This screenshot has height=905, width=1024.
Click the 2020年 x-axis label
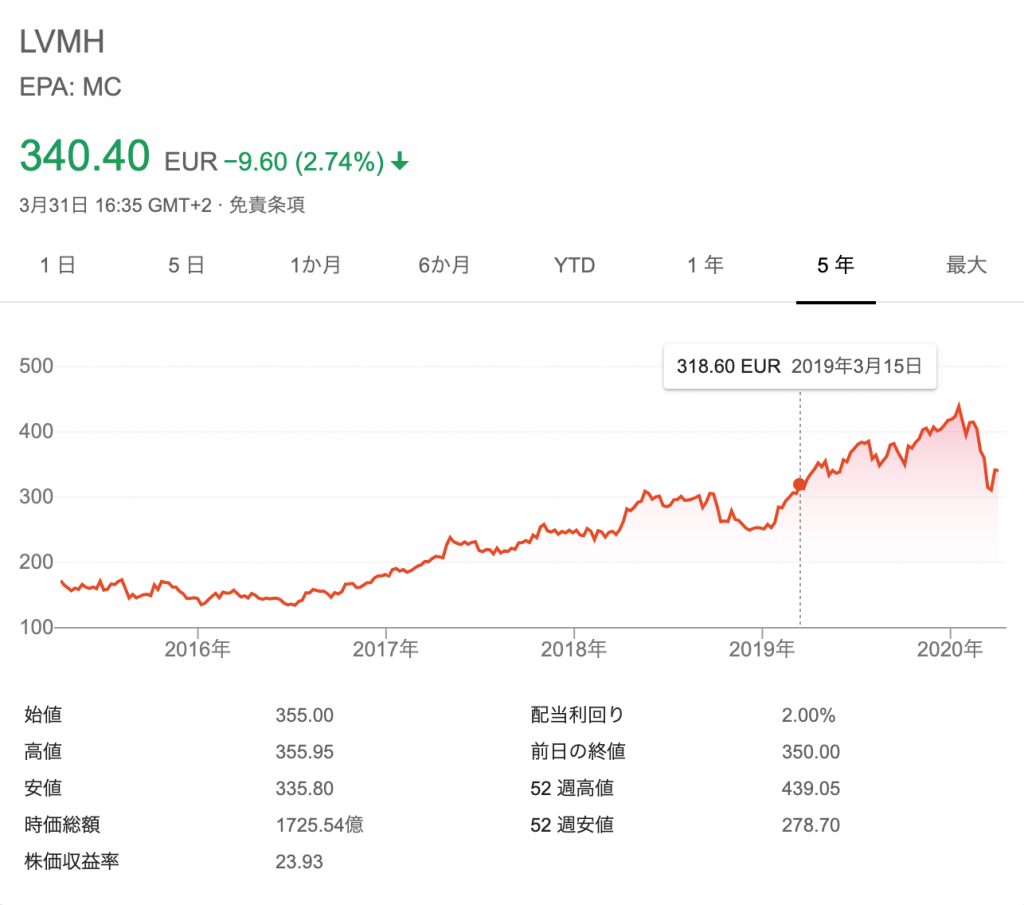[x=950, y=649]
